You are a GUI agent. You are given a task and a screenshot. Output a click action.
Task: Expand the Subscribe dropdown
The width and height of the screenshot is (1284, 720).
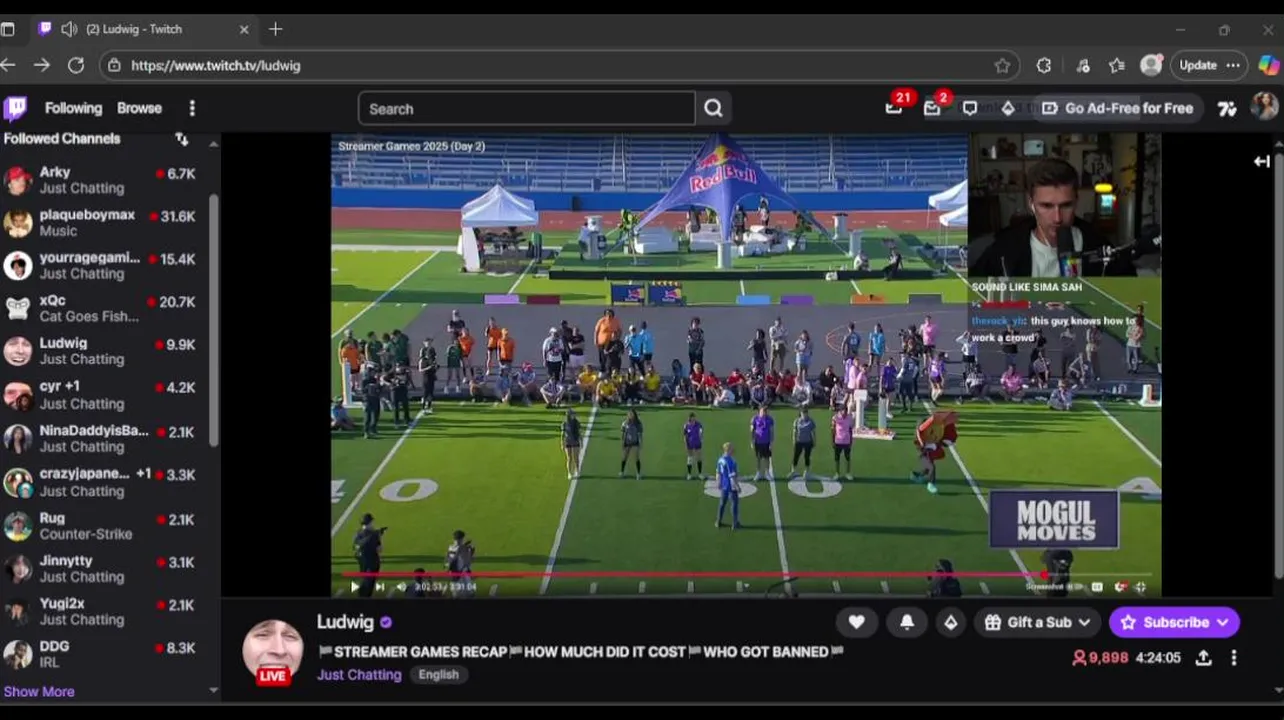(x=1222, y=622)
